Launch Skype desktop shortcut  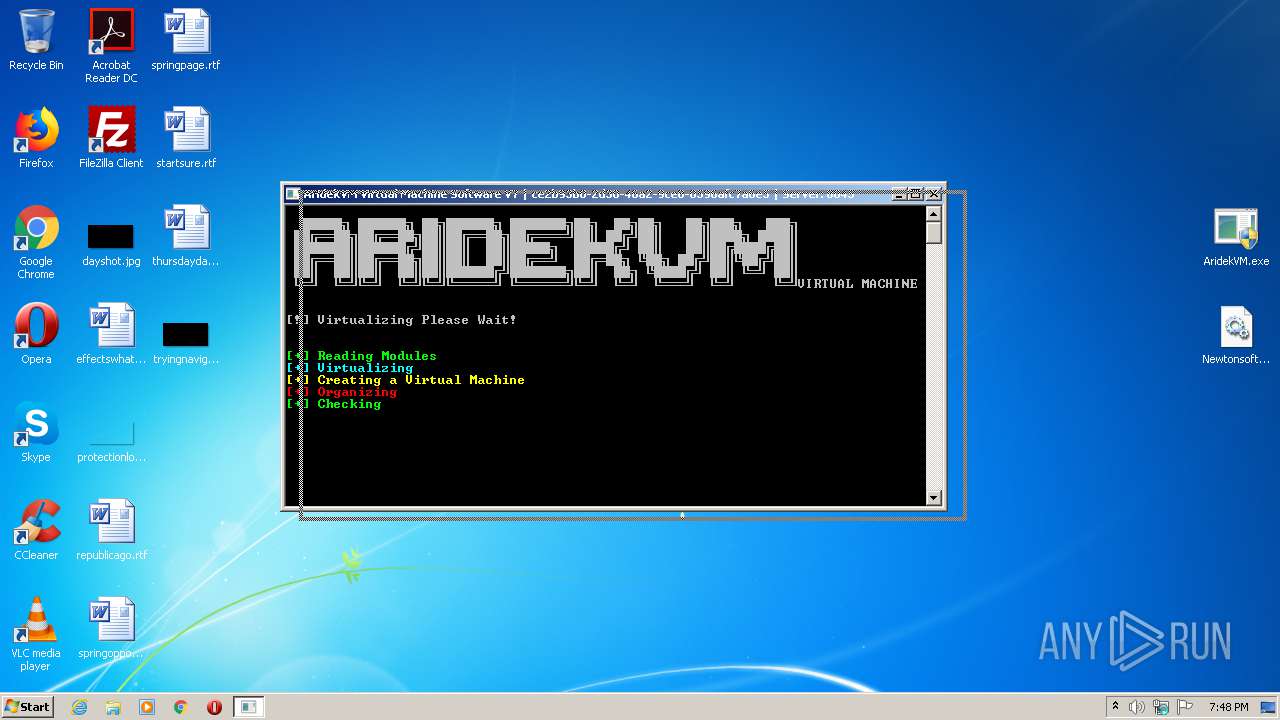[36, 432]
